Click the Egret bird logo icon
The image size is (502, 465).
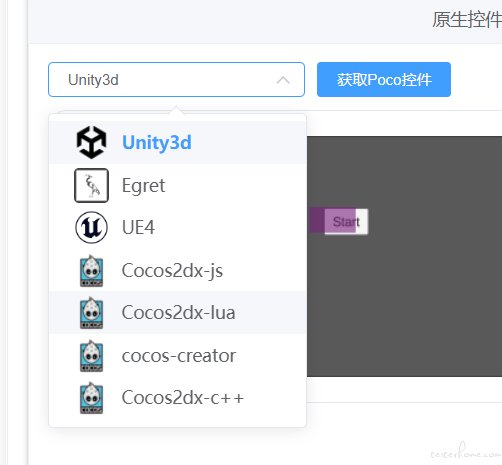coord(91,185)
